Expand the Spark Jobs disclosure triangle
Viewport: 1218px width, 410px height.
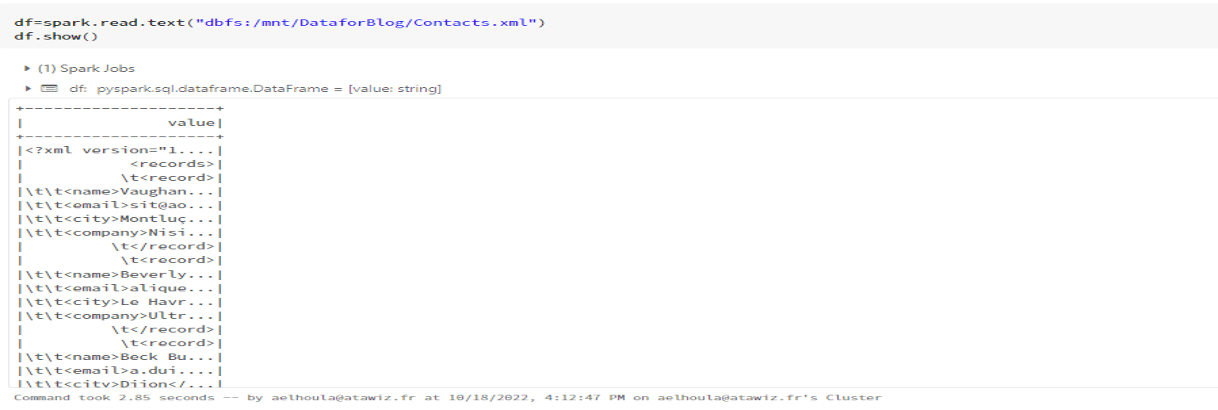27,68
